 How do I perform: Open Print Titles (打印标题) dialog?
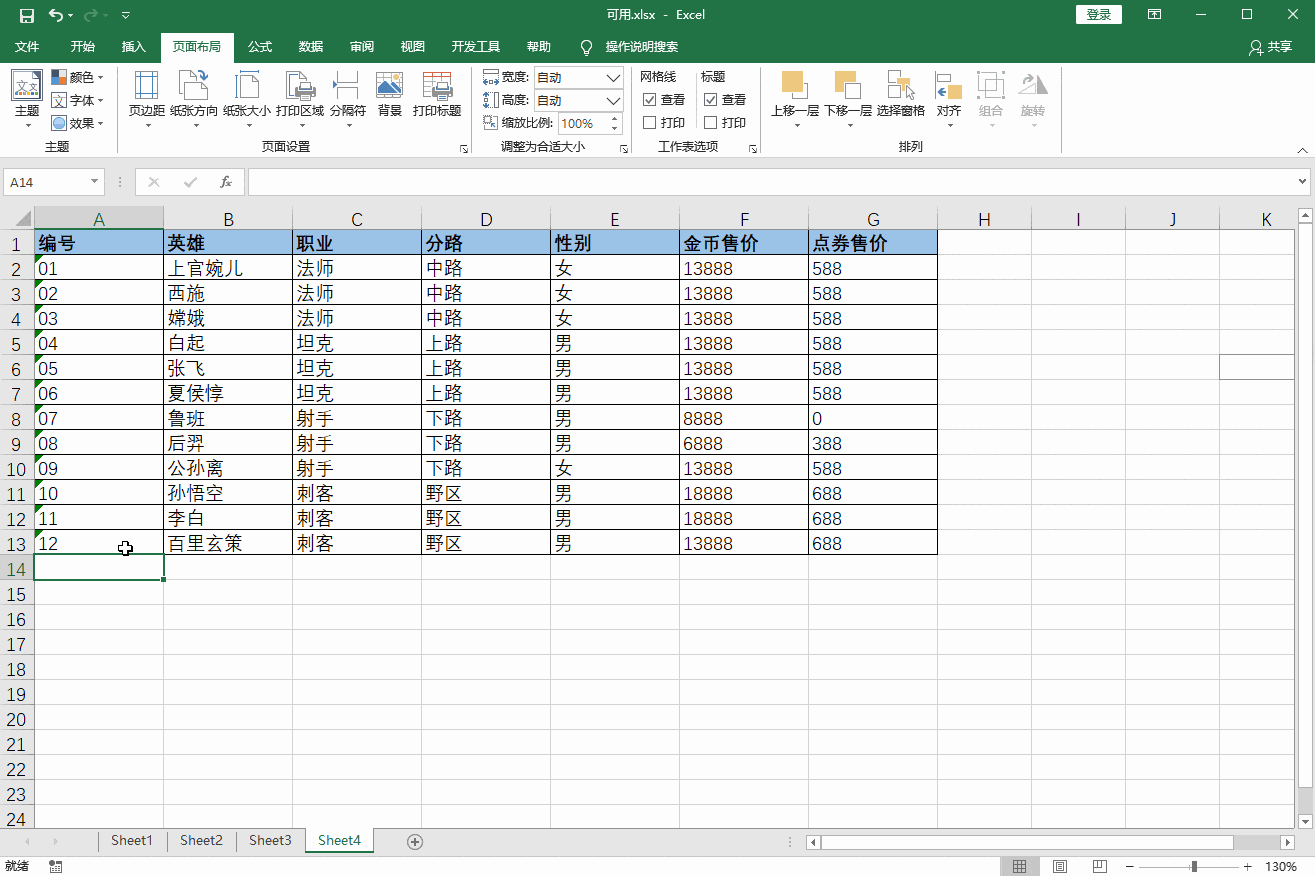click(x=437, y=93)
